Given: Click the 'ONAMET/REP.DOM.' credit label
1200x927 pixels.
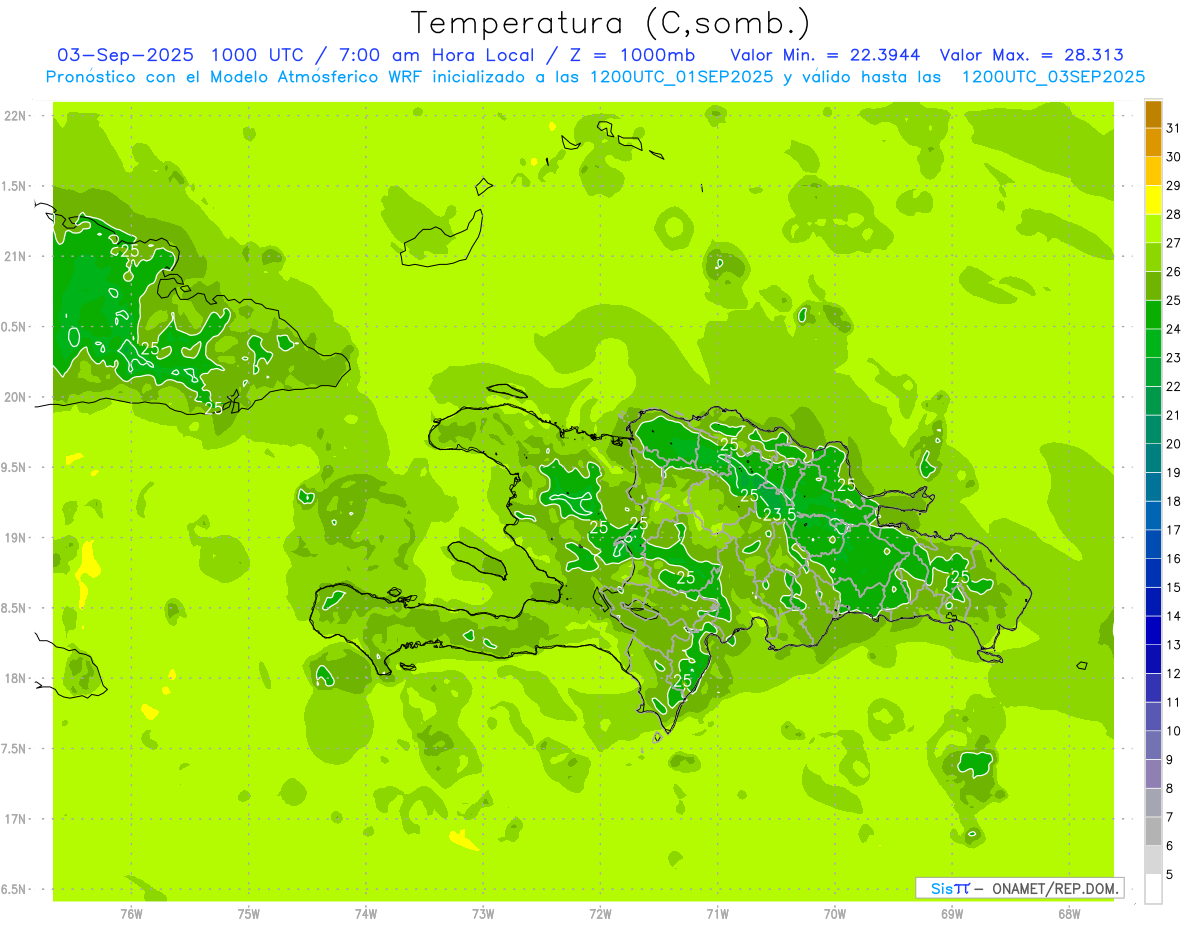Looking at the screenshot, I should [x=1055, y=888].
